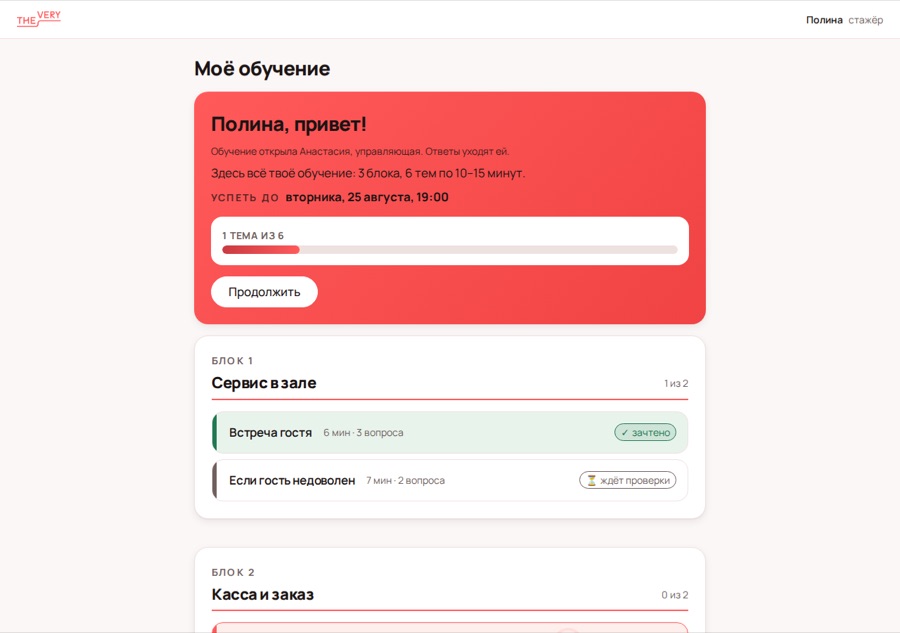Screen dimensions: 900x633
Task: Click the 1 тема из 6 progress bar
Action: click(449, 250)
